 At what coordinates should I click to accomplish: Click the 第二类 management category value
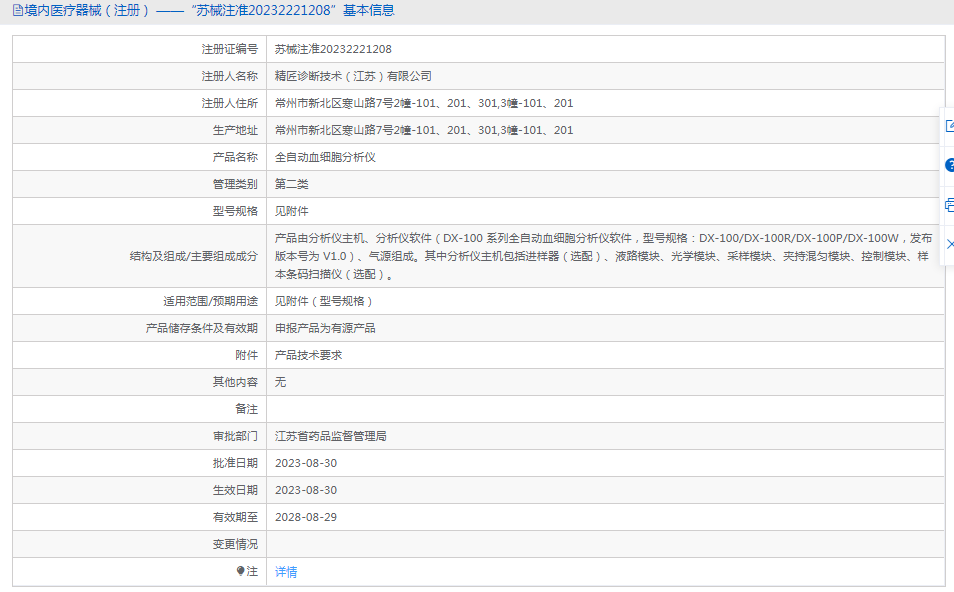(291, 184)
